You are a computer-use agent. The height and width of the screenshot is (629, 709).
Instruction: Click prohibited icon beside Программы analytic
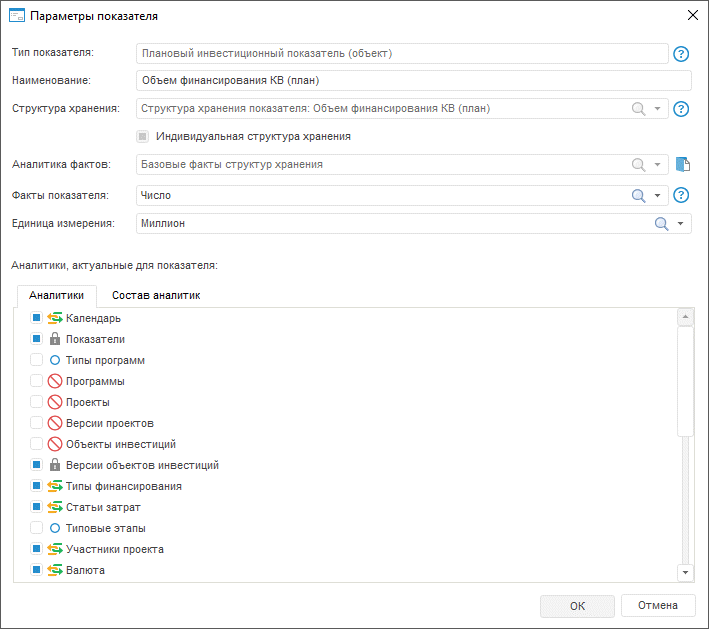[55, 381]
